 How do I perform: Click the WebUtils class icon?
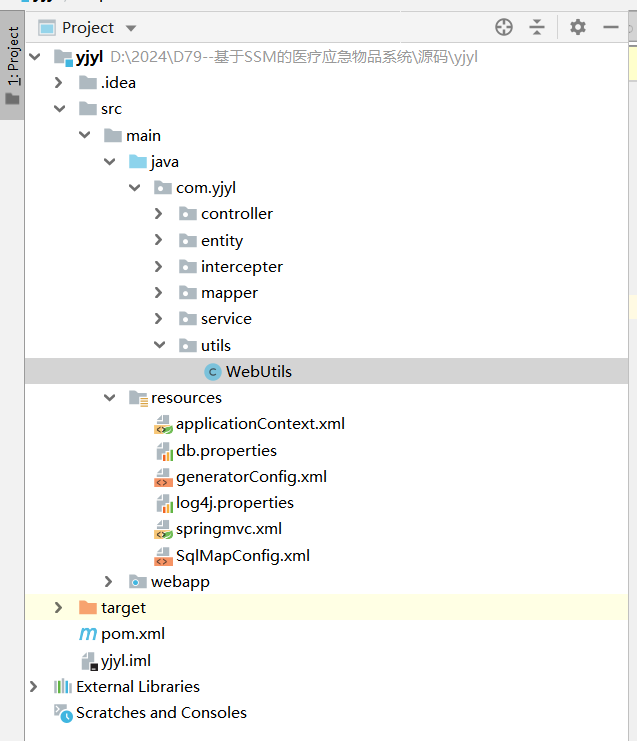pyautogui.click(x=212, y=371)
